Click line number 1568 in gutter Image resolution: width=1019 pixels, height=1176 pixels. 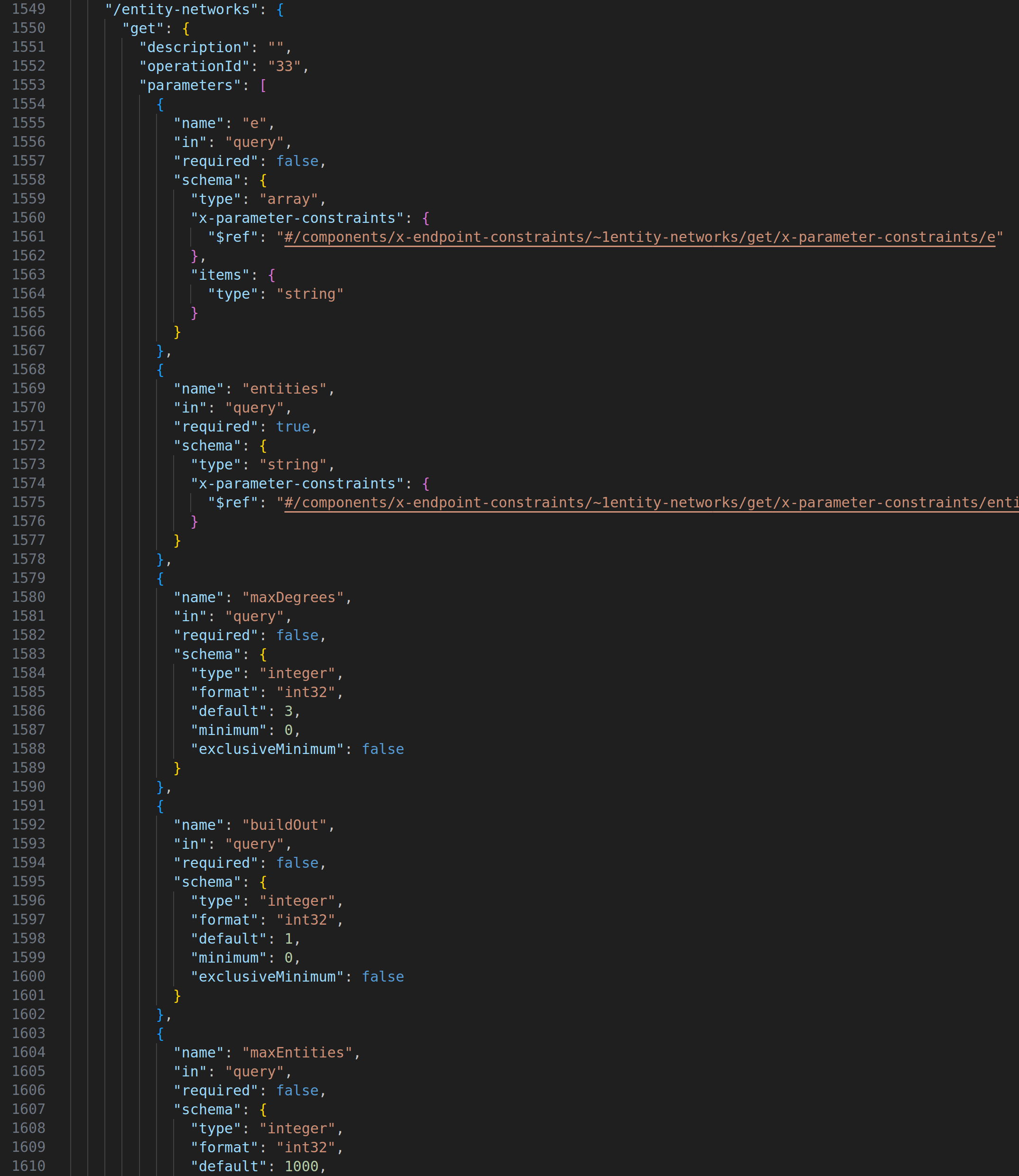[28, 369]
